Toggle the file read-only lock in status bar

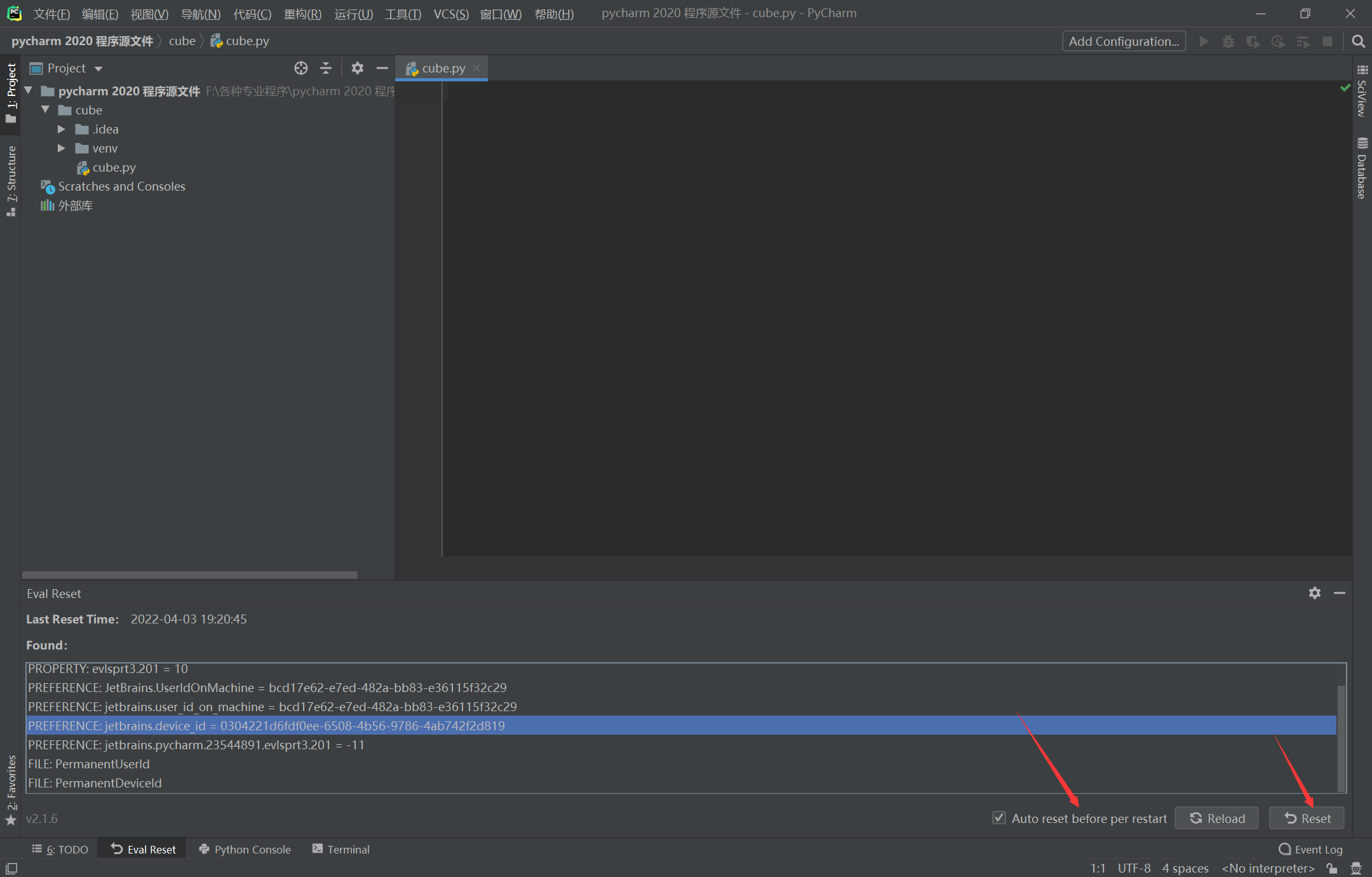(x=1332, y=868)
